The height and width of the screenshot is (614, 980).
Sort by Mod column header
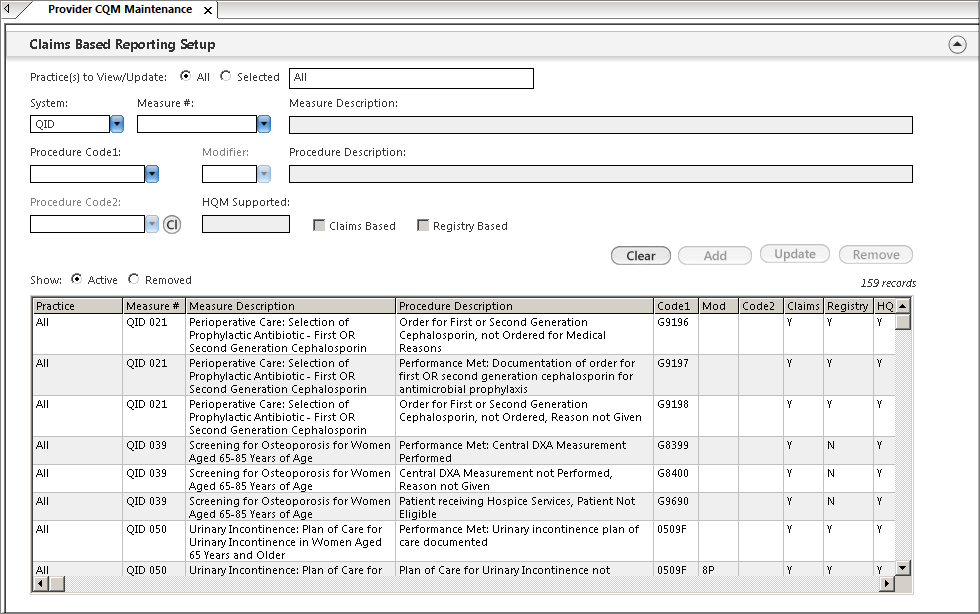(718, 306)
